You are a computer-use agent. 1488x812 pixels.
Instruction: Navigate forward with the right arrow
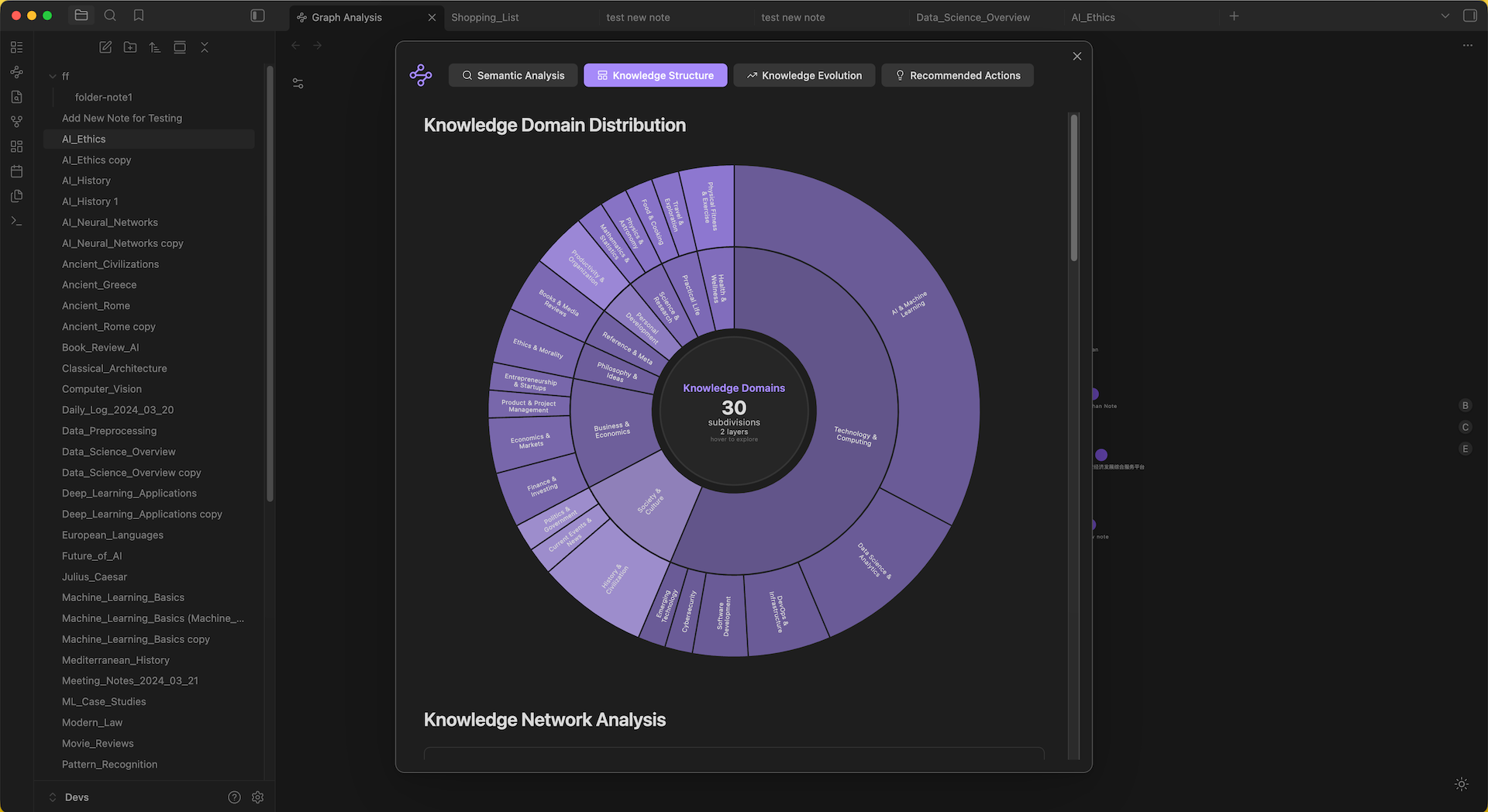click(318, 46)
